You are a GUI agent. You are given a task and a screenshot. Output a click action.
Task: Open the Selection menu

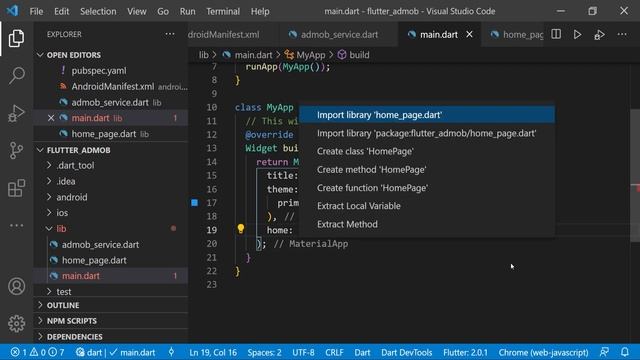pos(98,11)
